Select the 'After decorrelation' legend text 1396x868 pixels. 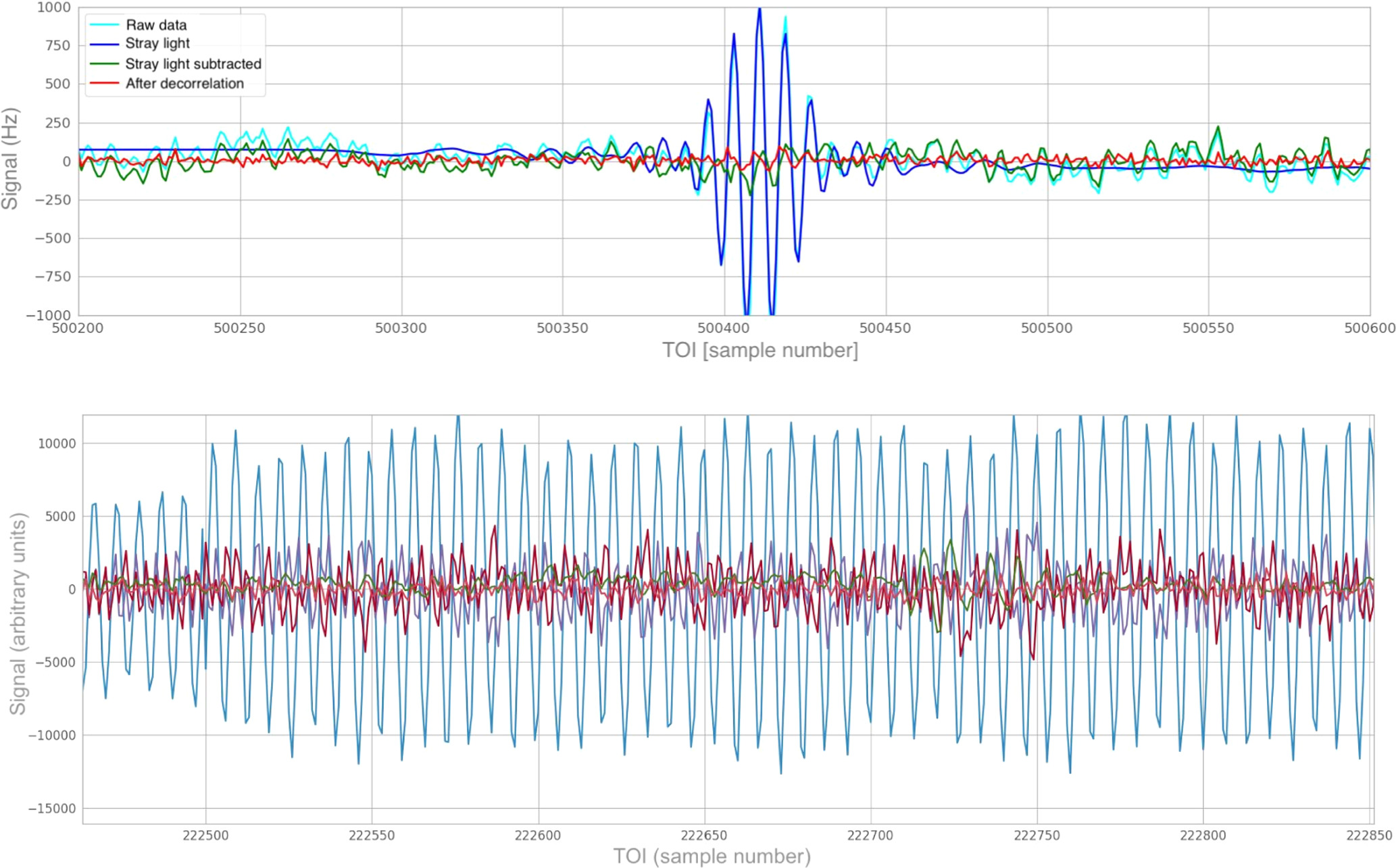184,84
